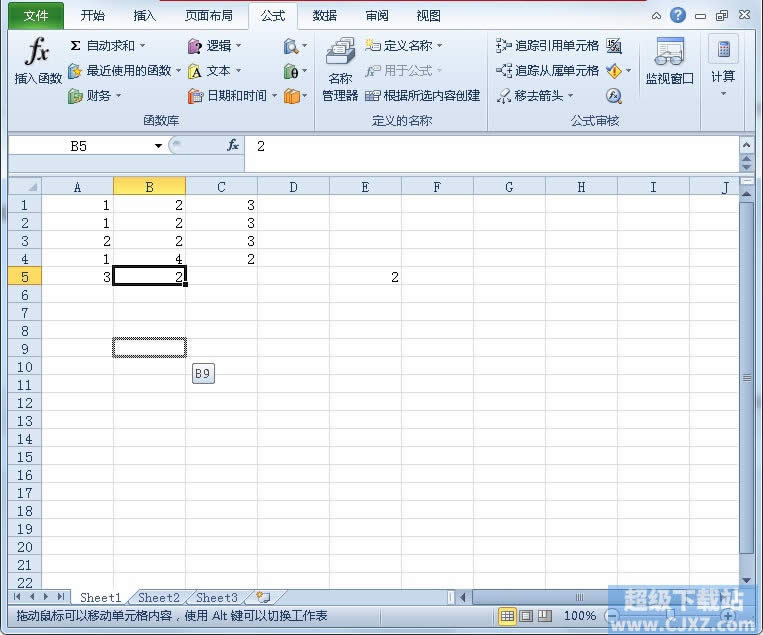Click the vertical scrollbar down arrow
Viewport: 763px width, 635px height.
click(x=746, y=580)
